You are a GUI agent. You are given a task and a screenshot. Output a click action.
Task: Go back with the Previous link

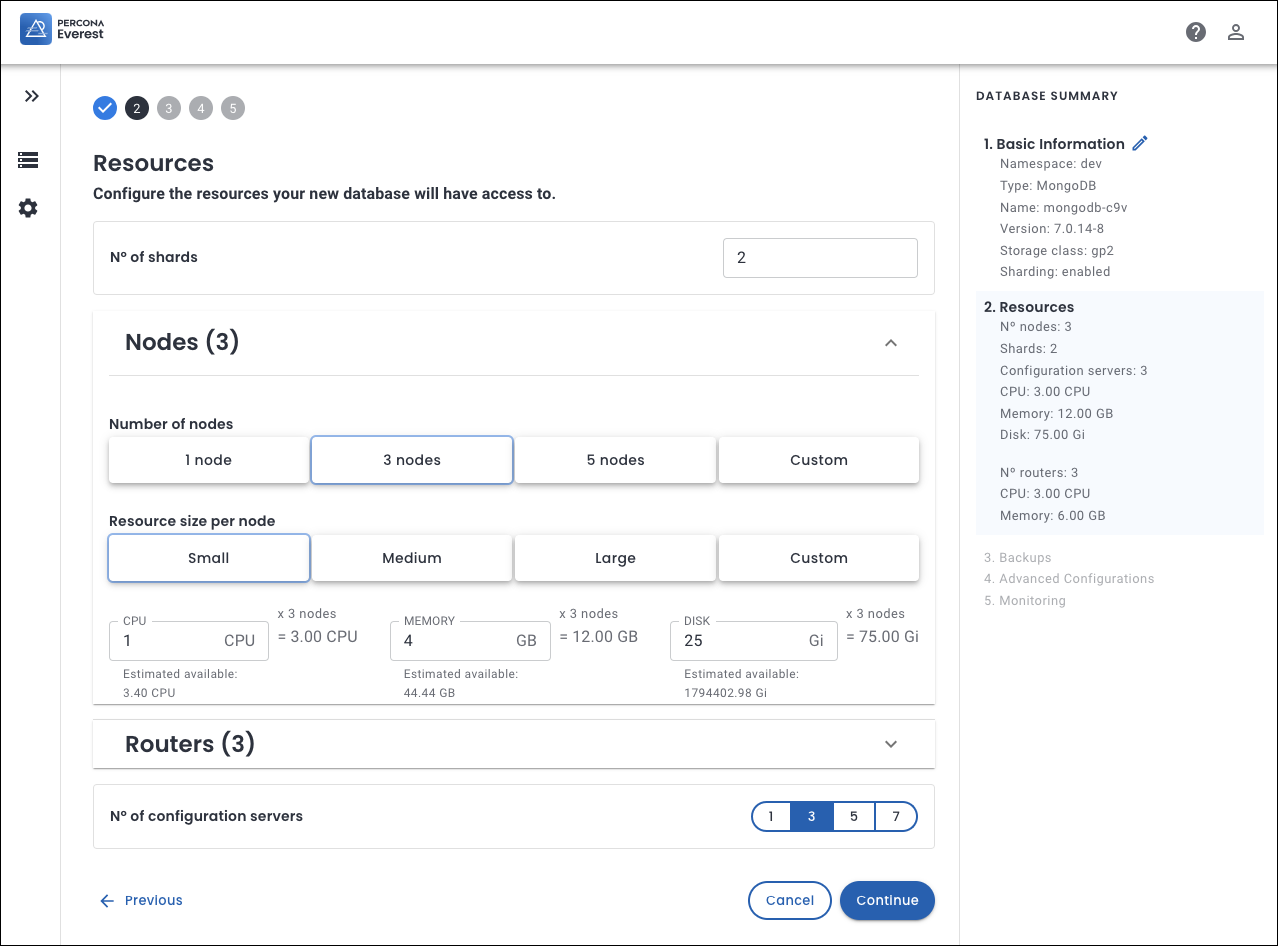pyautogui.click(x=141, y=900)
